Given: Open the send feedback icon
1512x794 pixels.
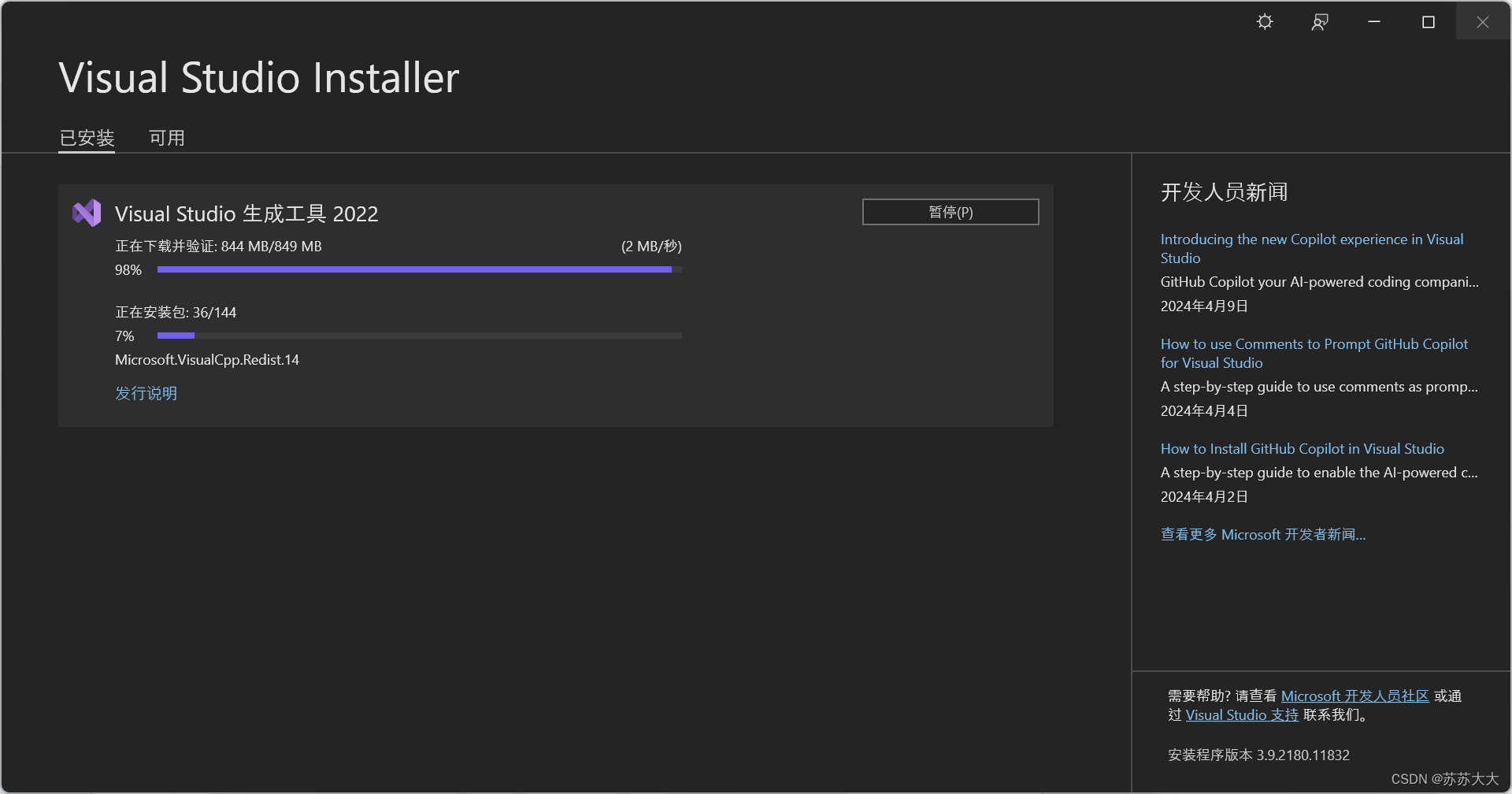Looking at the screenshot, I should pos(1320,22).
